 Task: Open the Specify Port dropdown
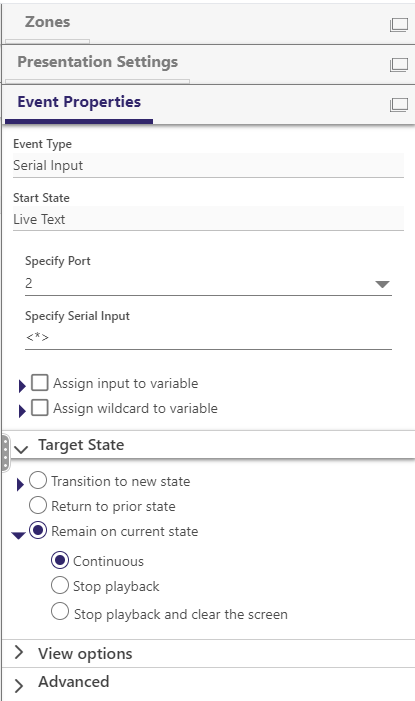pos(208,283)
